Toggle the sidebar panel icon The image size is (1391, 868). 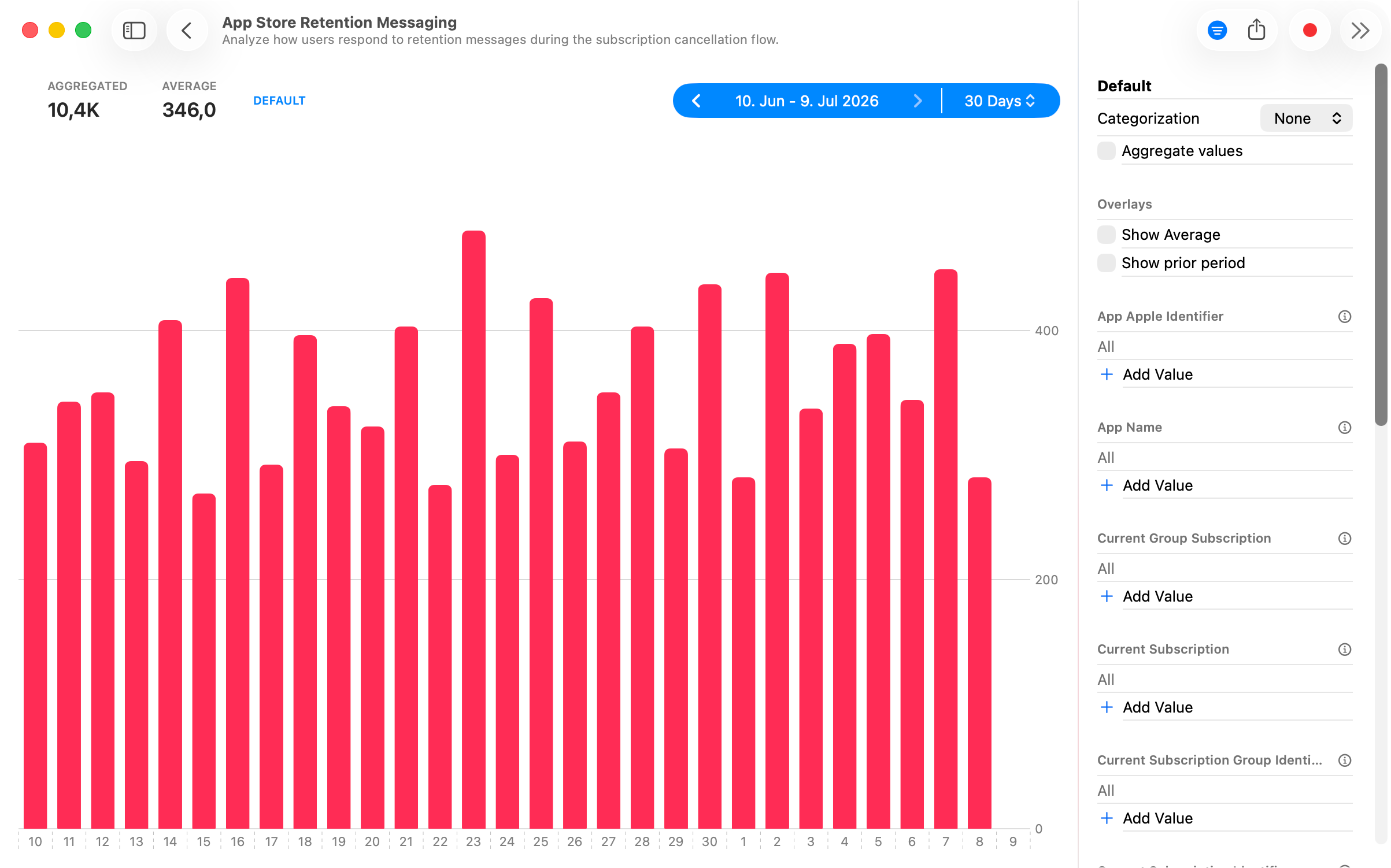pos(134,30)
